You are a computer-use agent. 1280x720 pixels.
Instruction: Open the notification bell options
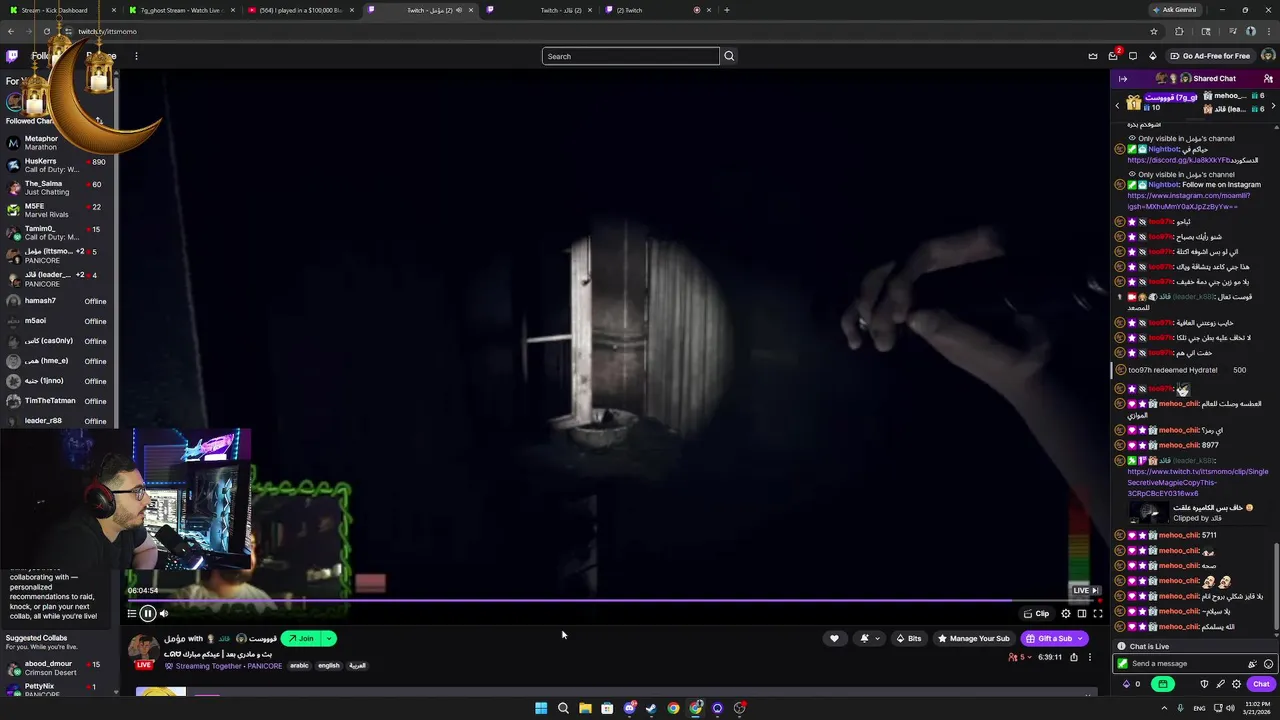(x=870, y=638)
